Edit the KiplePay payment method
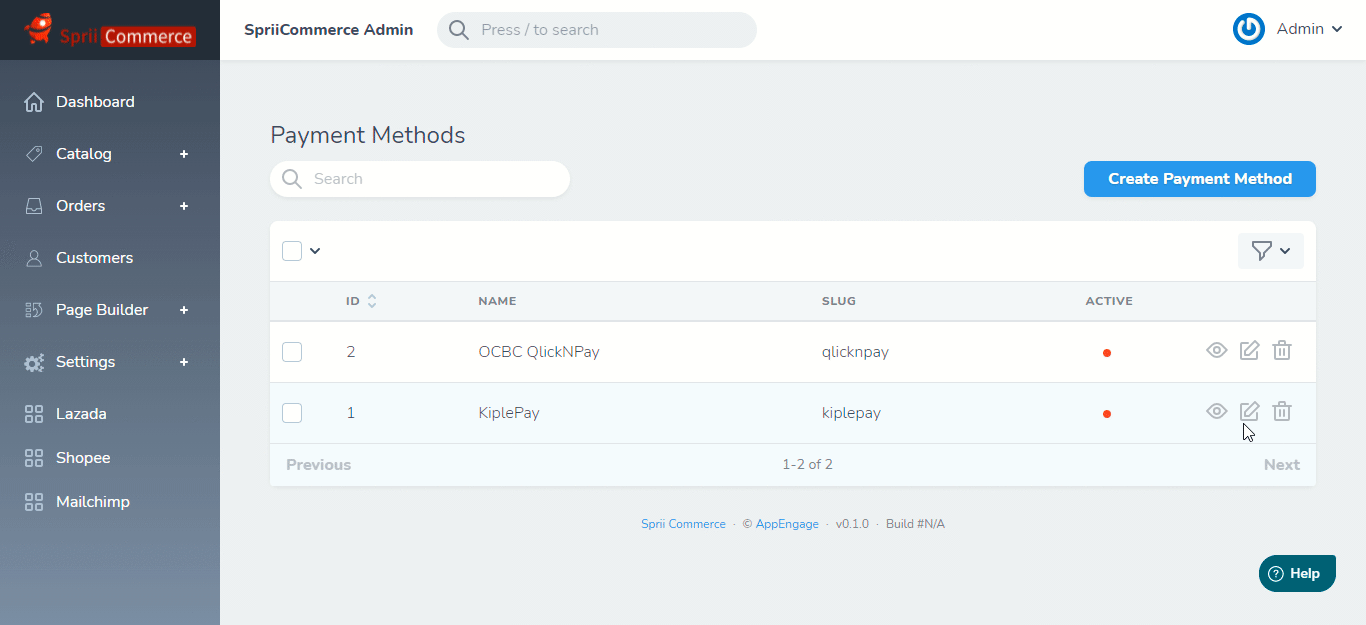Screen dimensions: 1366x625 (1249, 412)
